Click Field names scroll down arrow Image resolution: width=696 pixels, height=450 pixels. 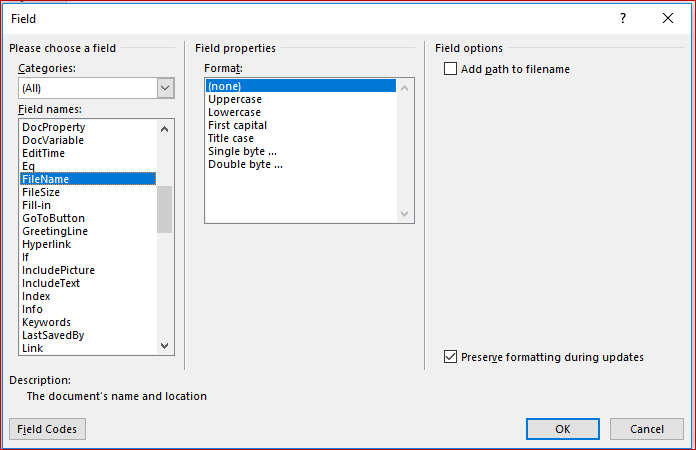(165, 346)
